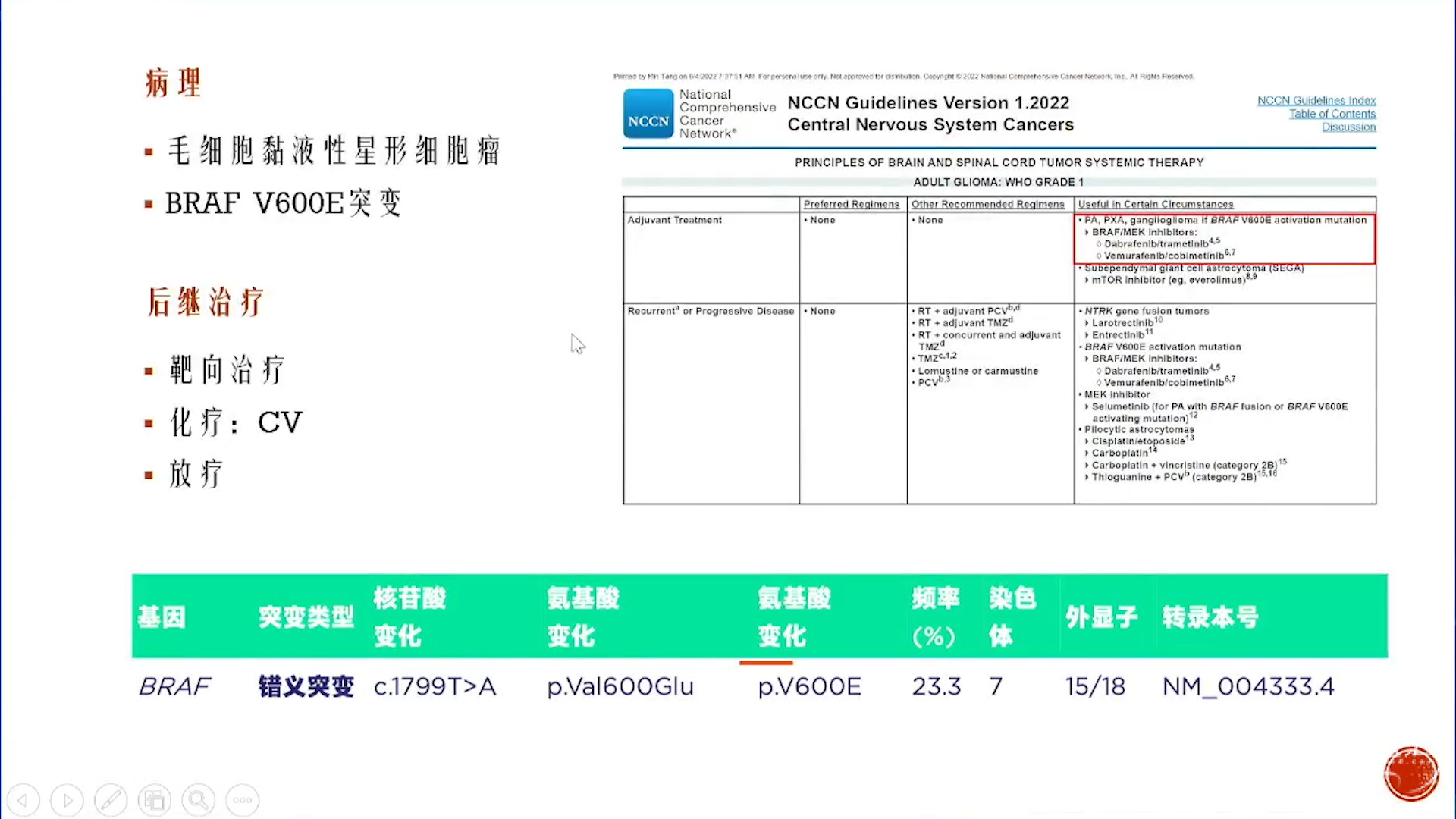
Task: Click the p.V600E amino acid value
Action: point(809,686)
